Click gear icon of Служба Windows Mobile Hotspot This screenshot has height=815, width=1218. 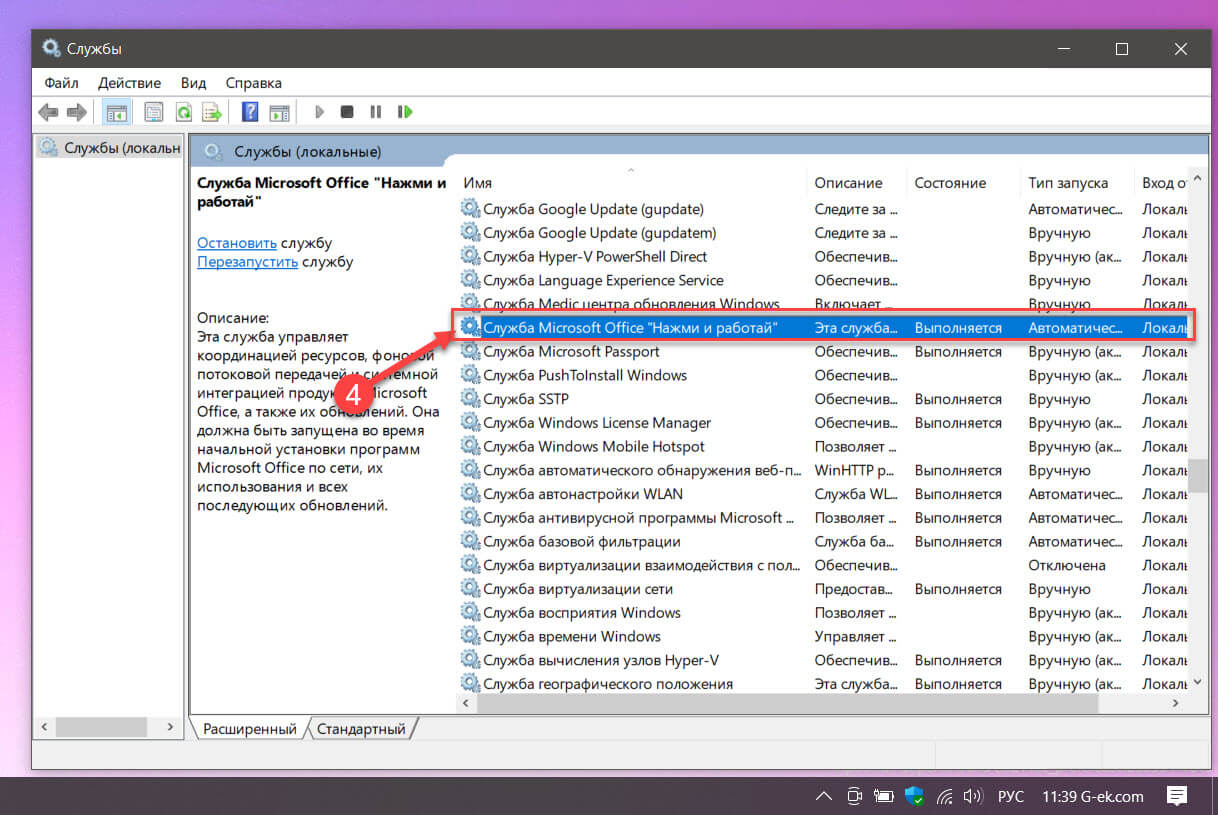[x=470, y=447]
